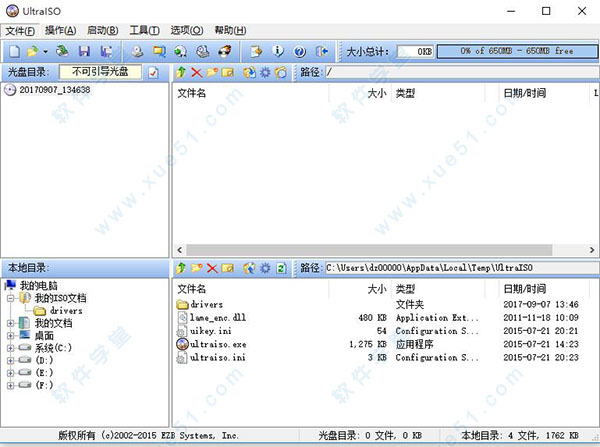
Task: Click red X delete icon in disc pane toolbar
Action: point(196,72)
